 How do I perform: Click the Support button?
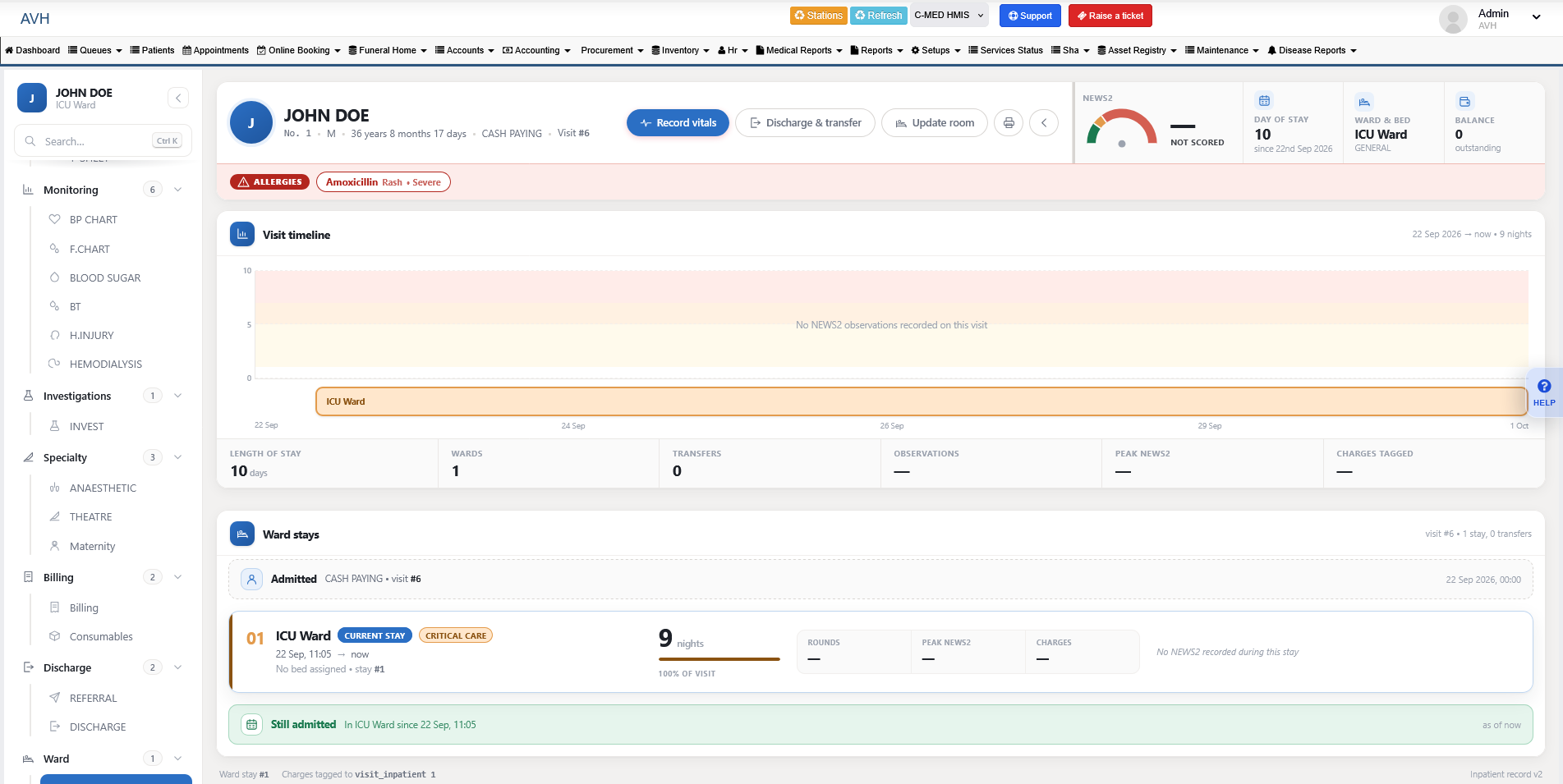tap(1030, 16)
